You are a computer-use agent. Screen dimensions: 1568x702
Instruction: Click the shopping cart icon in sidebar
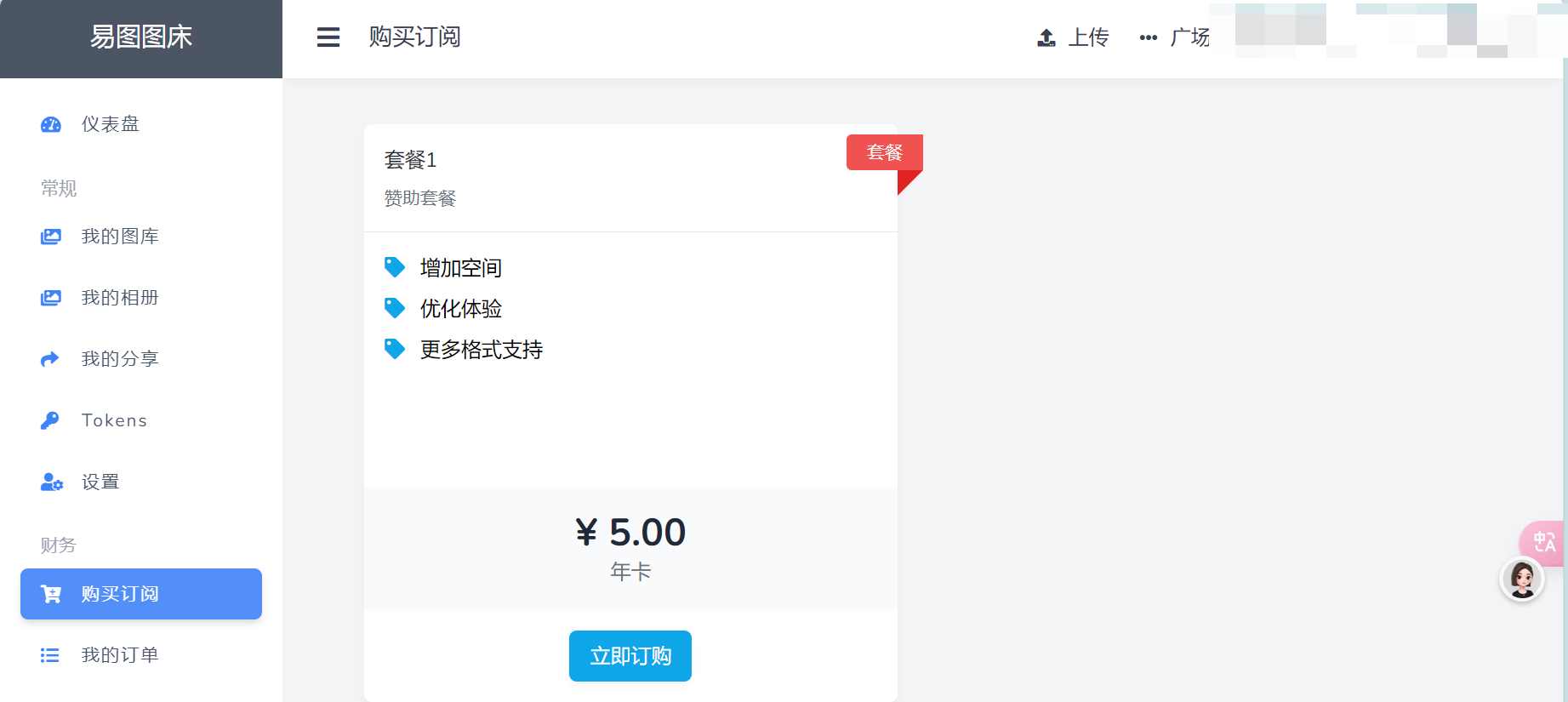[51, 594]
